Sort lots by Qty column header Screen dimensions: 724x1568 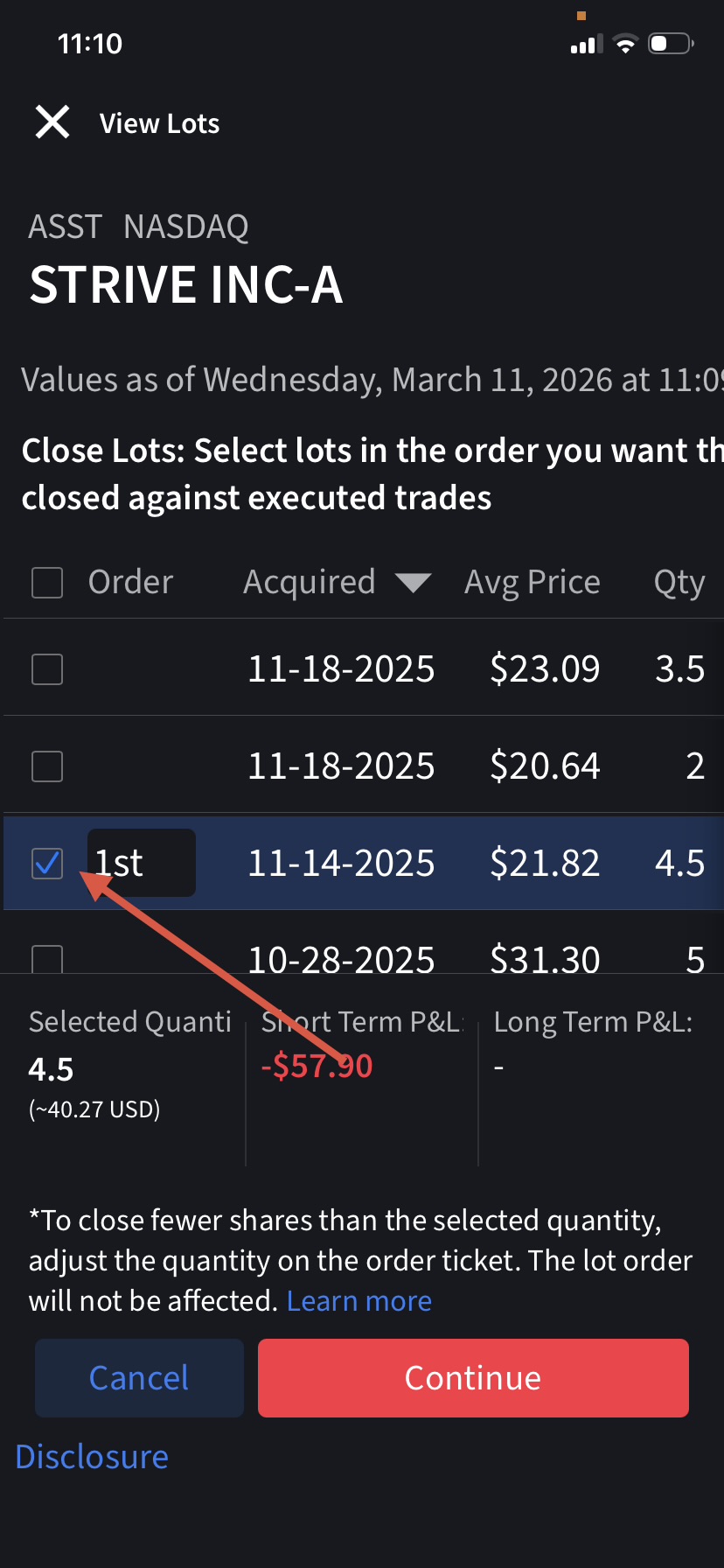coord(679,583)
